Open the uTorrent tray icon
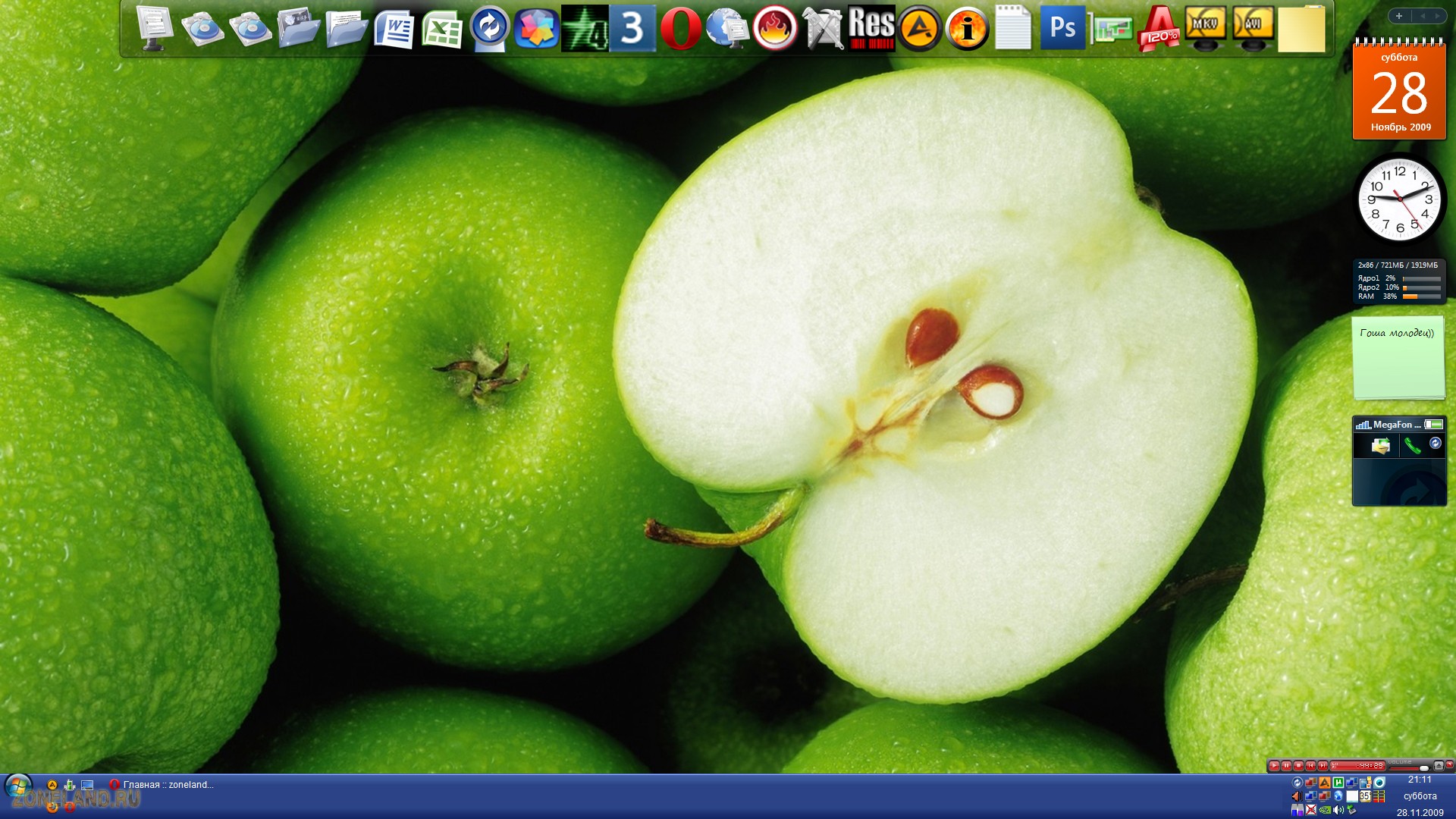 coord(1338,782)
